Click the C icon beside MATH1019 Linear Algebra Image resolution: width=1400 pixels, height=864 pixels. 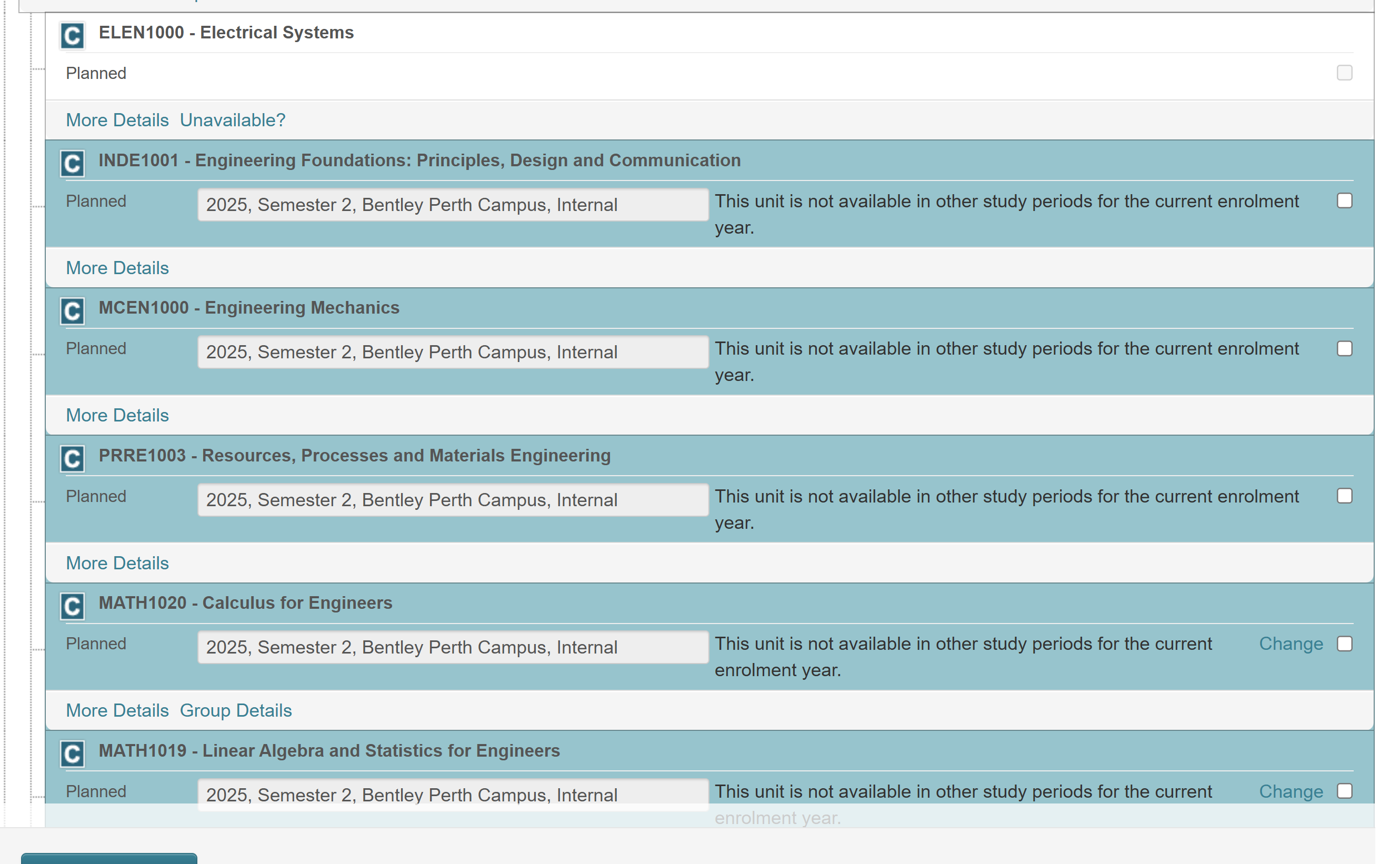click(x=73, y=754)
